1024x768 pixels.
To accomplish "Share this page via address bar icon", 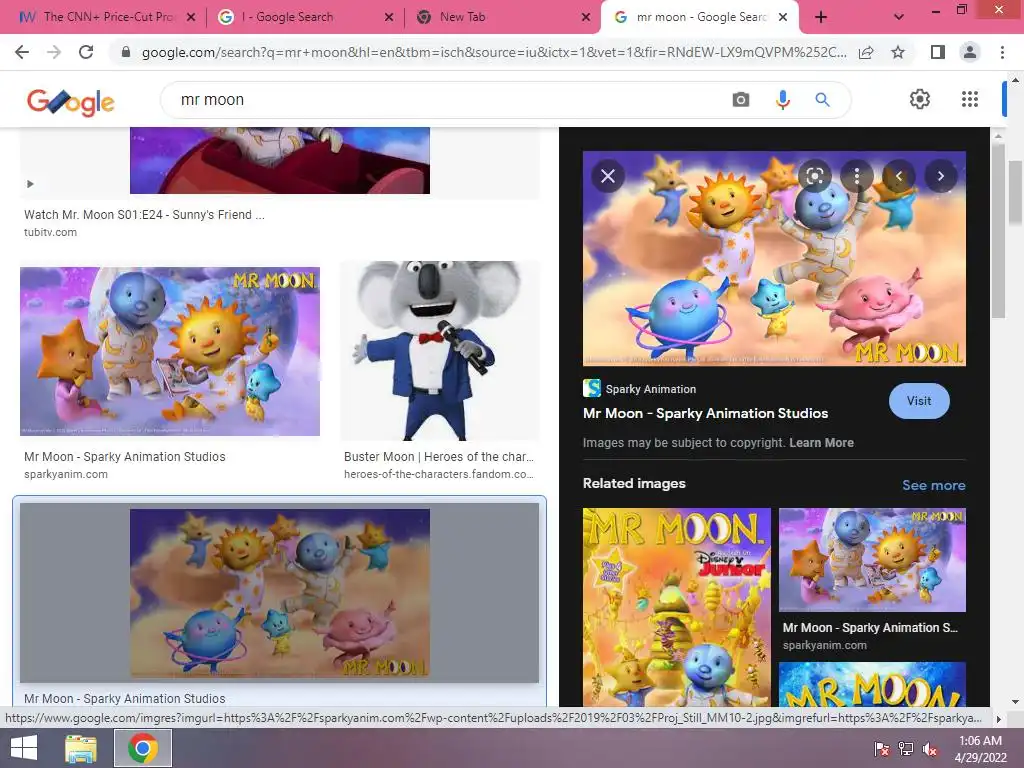I will click(866, 52).
